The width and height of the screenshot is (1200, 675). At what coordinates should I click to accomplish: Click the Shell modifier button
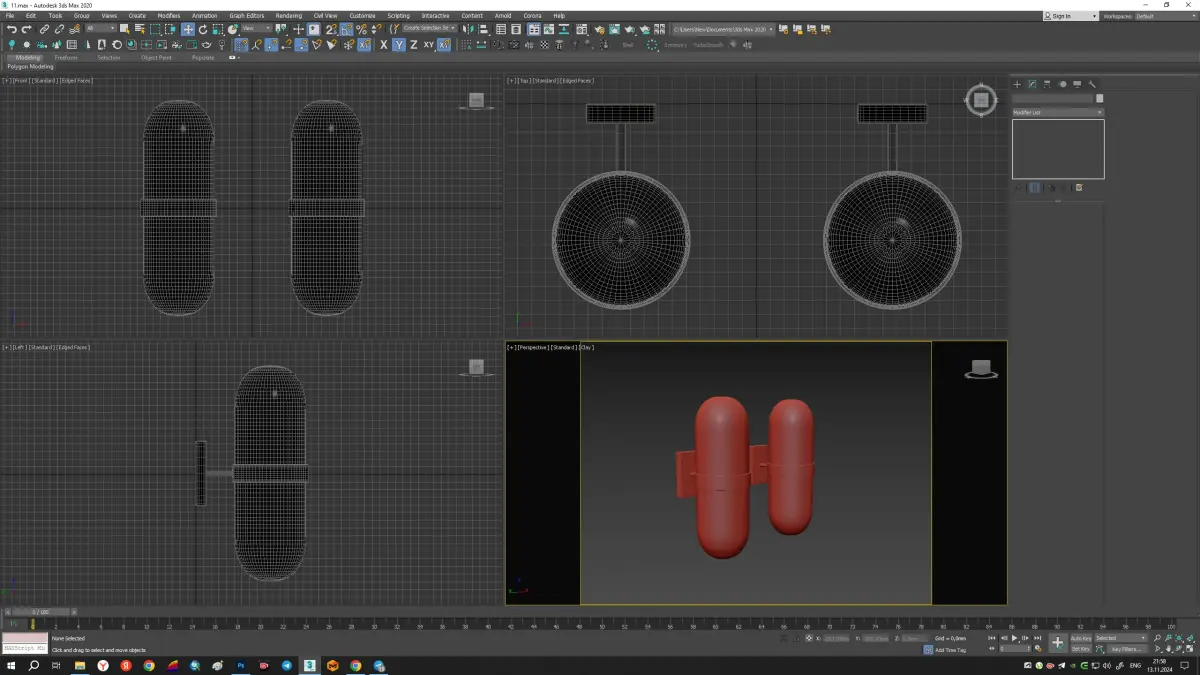[x=627, y=45]
